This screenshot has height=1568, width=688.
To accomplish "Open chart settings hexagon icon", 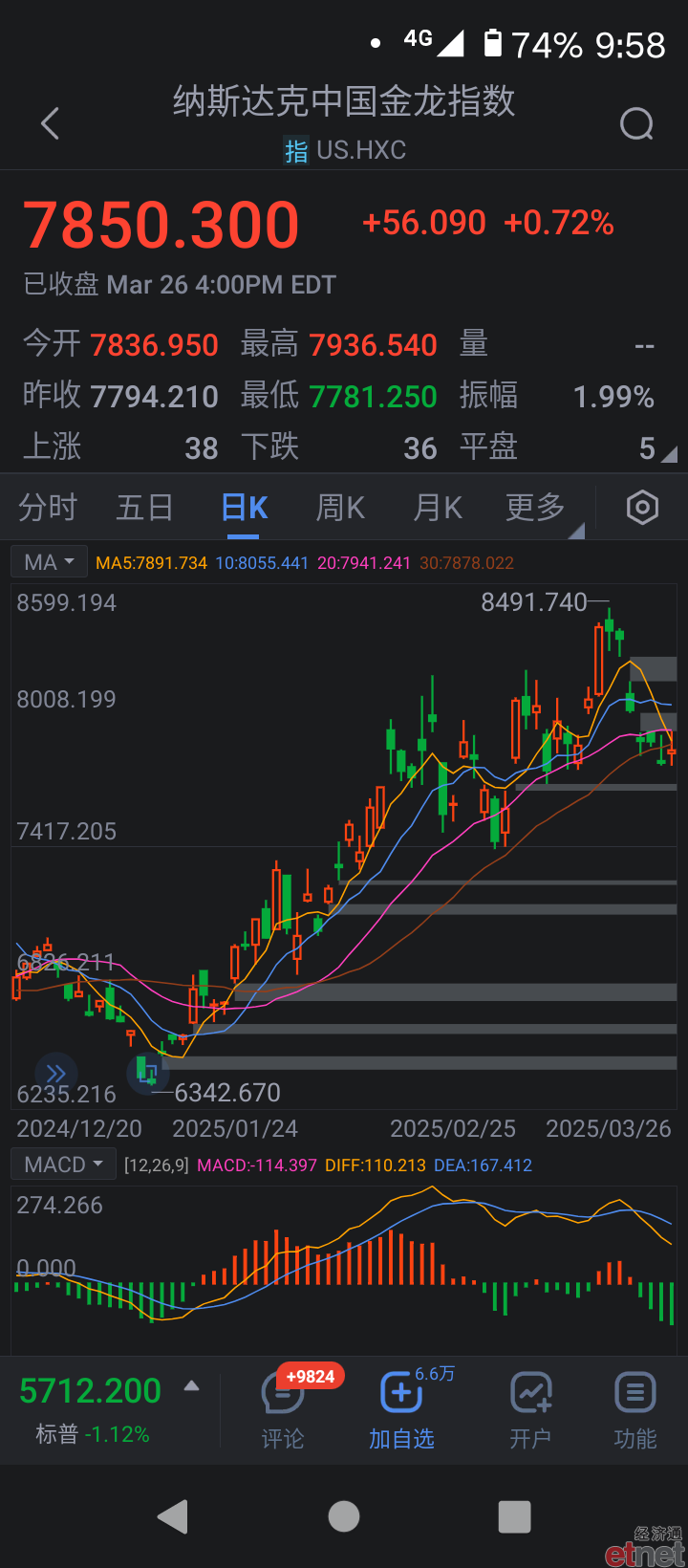I will tap(642, 508).
